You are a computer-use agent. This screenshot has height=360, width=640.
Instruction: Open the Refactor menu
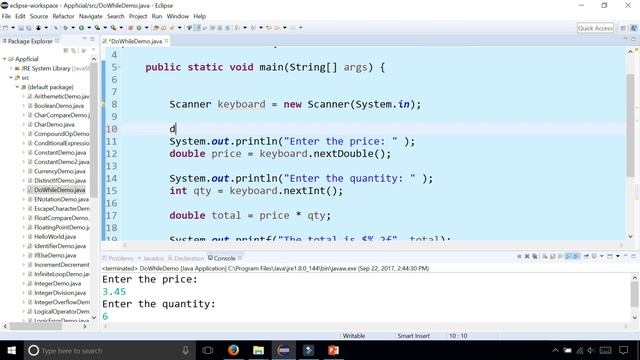[63, 16]
